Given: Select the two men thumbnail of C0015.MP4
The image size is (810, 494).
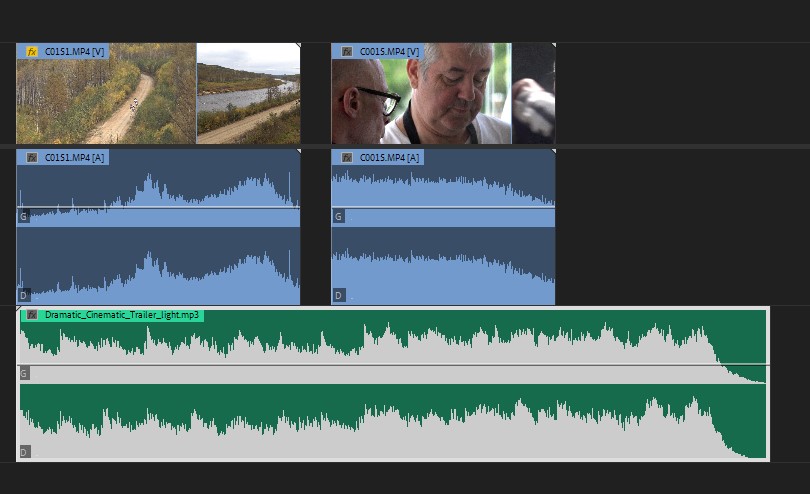Looking at the screenshot, I should (422, 94).
